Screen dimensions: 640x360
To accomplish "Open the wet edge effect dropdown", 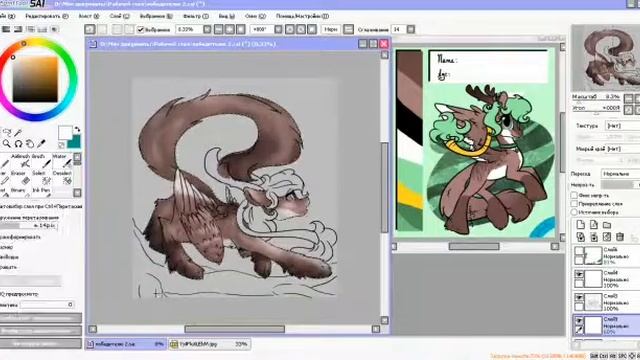I will [622, 149].
